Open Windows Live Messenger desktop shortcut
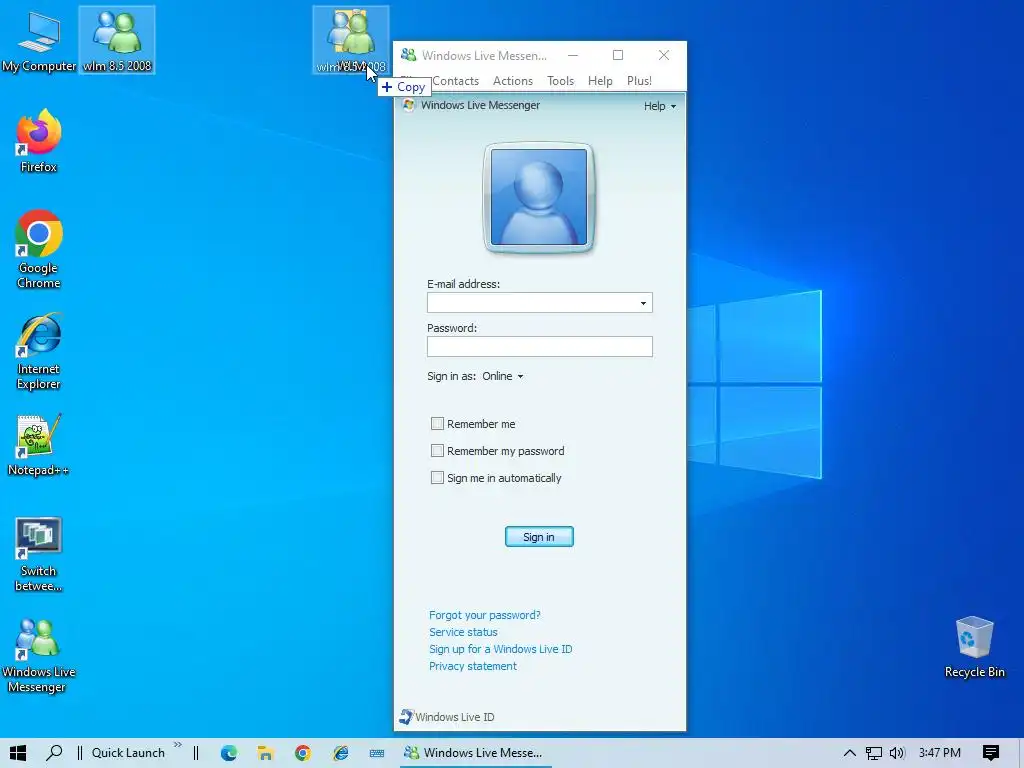The width and height of the screenshot is (1024, 768). (x=39, y=655)
